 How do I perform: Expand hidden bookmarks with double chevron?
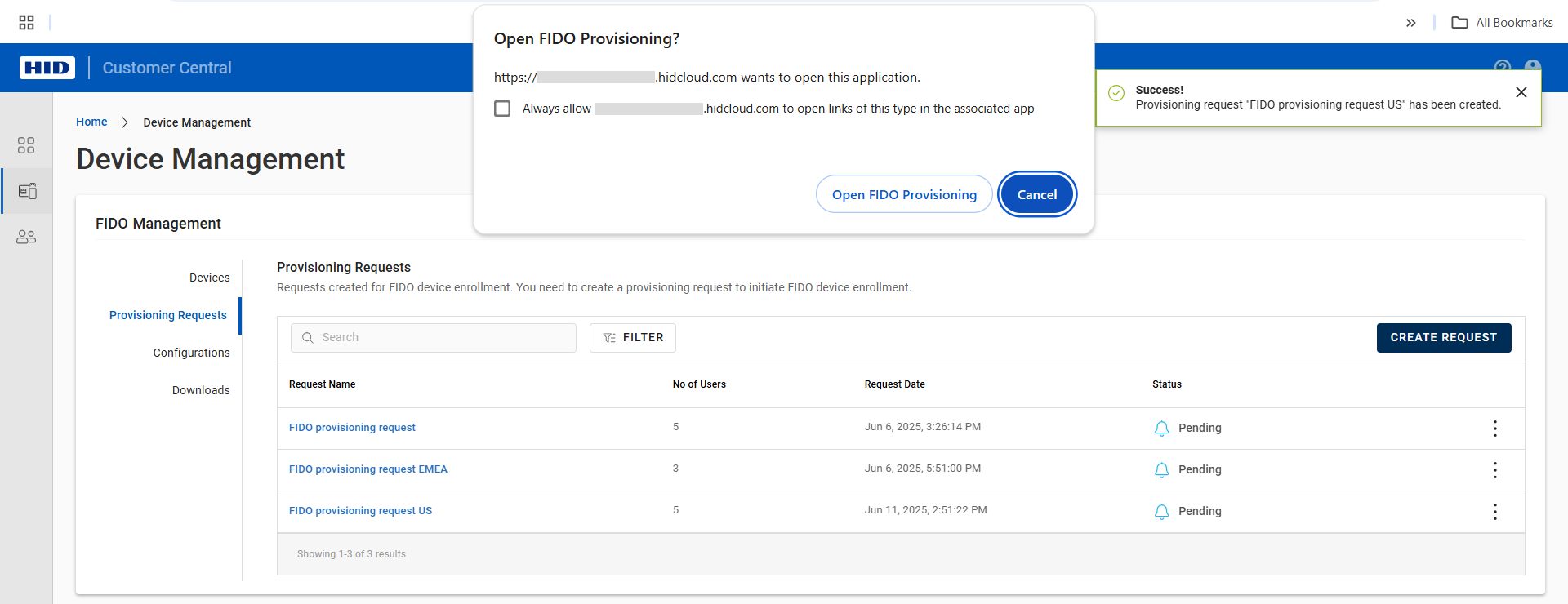tap(1410, 23)
